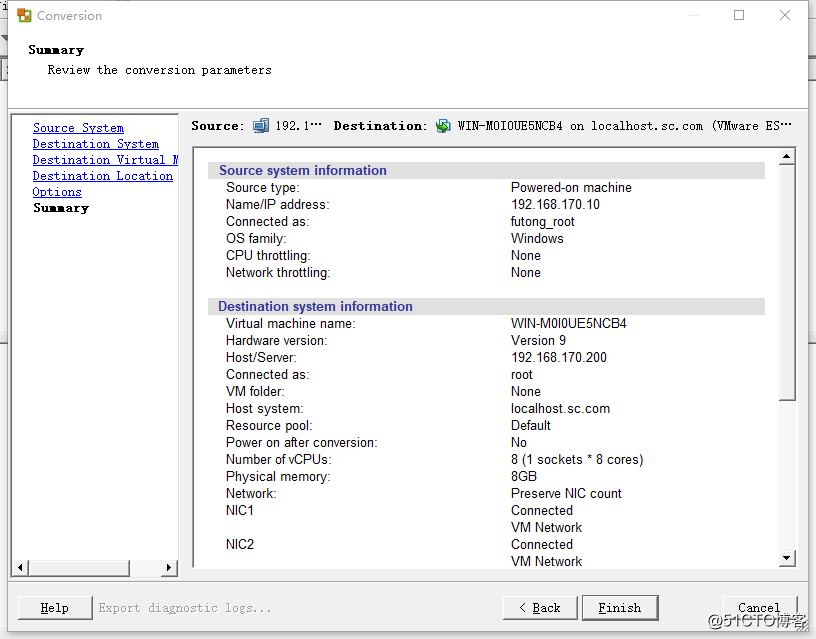Click the Network throttling None value
816x639 pixels.
(x=526, y=273)
